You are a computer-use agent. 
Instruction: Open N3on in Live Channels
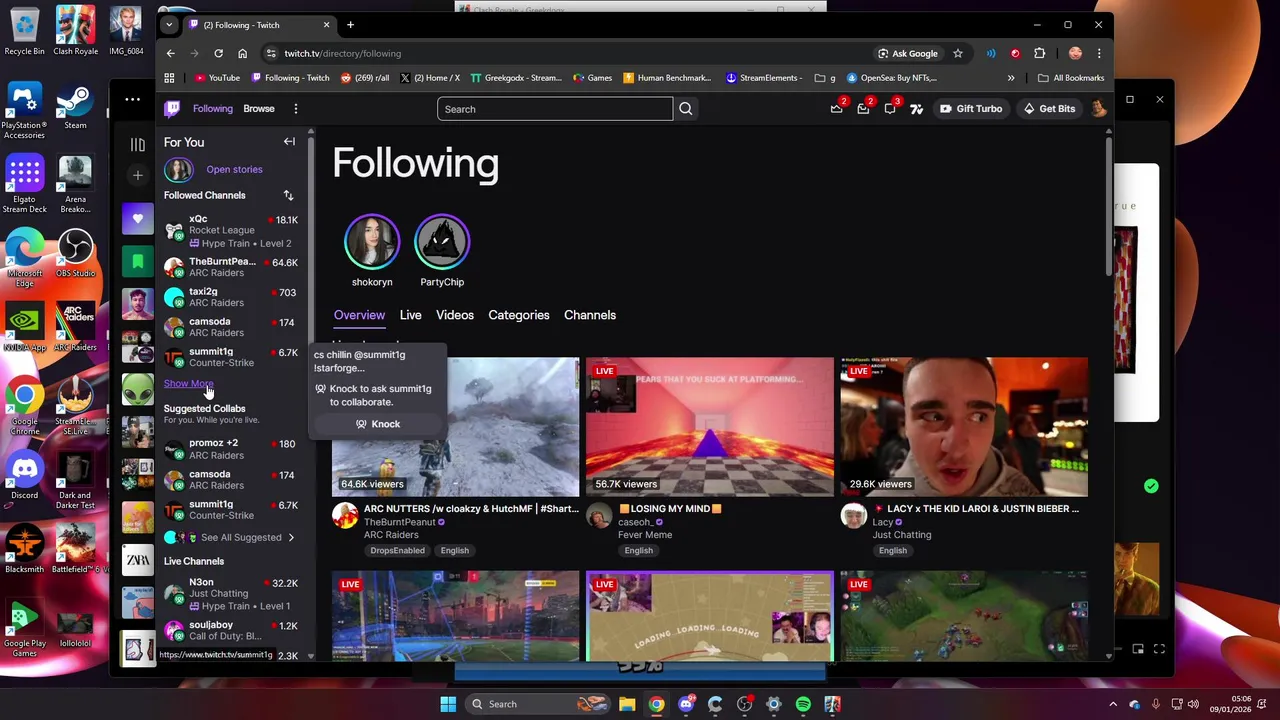[x=231, y=594]
